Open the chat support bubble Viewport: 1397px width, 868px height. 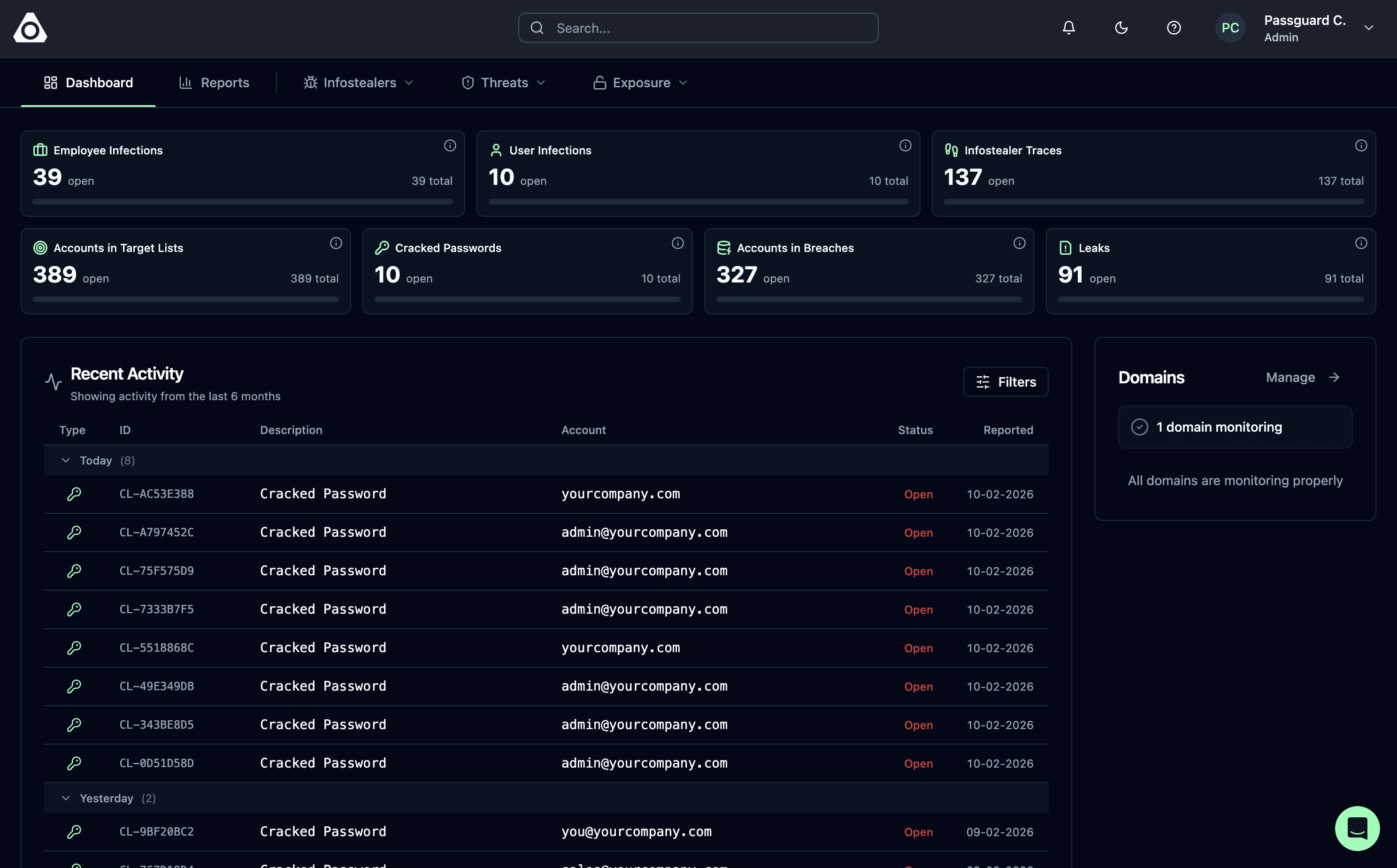1357,828
